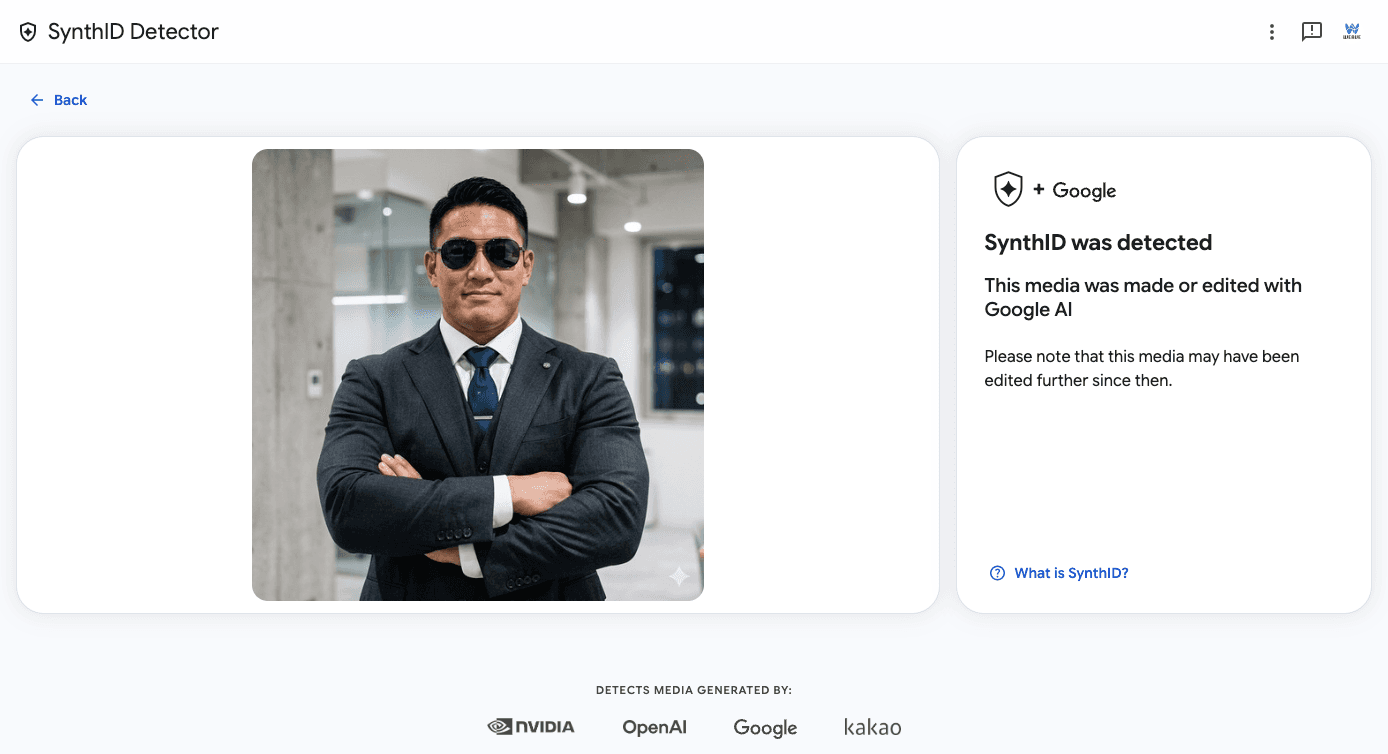Open the three-dot more options menu

[1272, 32]
